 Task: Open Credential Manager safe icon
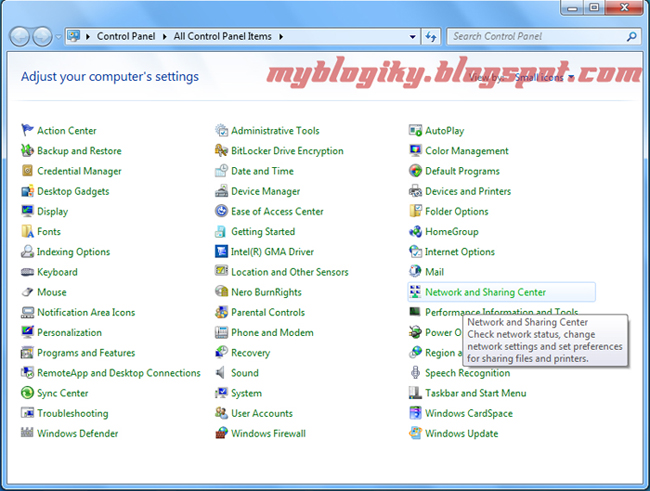pyautogui.click(x=27, y=170)
